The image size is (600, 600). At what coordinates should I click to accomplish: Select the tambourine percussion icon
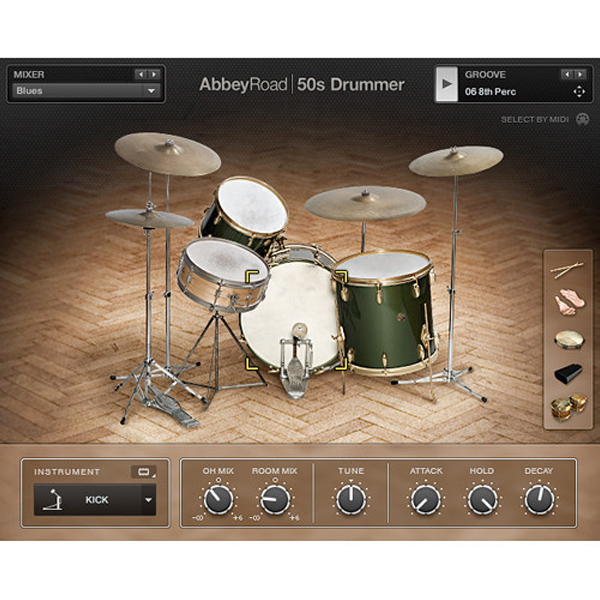tap(569, 339)
